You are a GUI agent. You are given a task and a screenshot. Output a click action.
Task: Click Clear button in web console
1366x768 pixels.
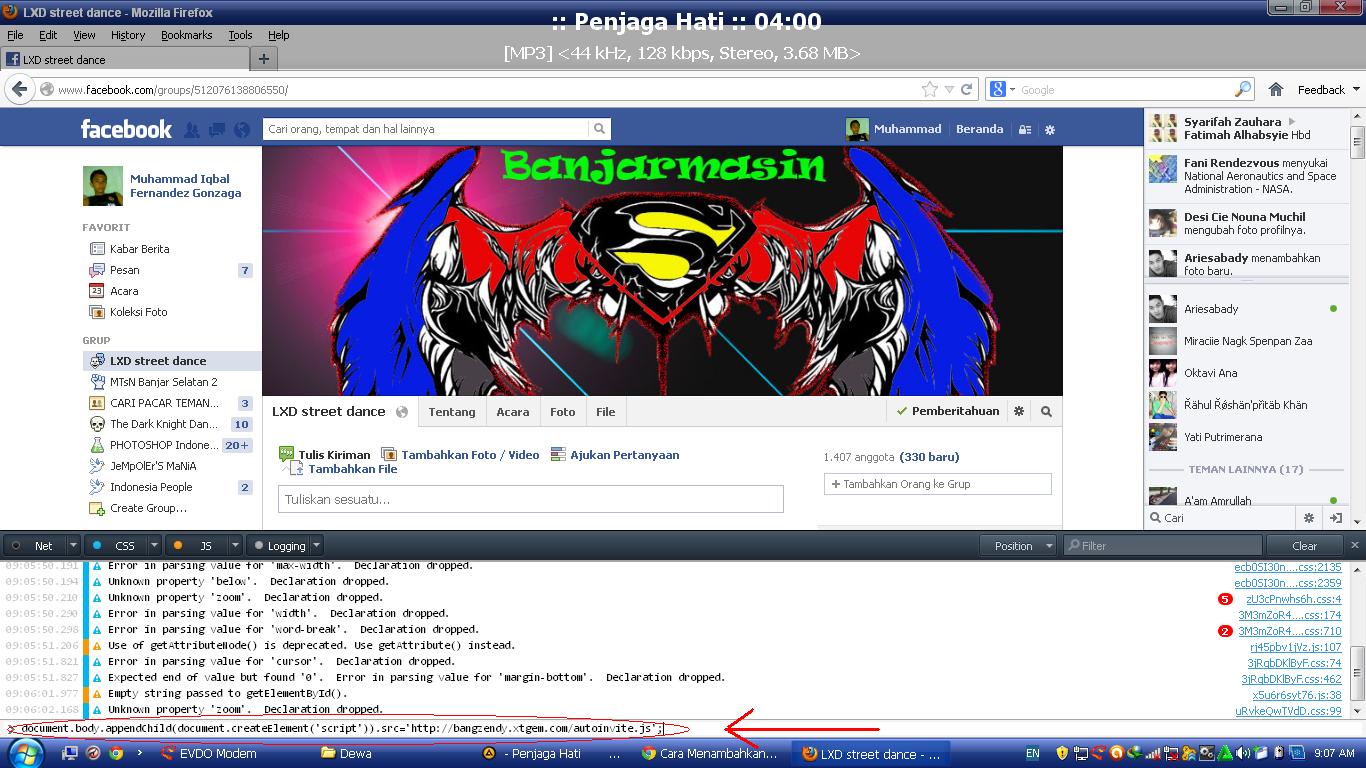pyautogui.click(x=1305, y=545)
